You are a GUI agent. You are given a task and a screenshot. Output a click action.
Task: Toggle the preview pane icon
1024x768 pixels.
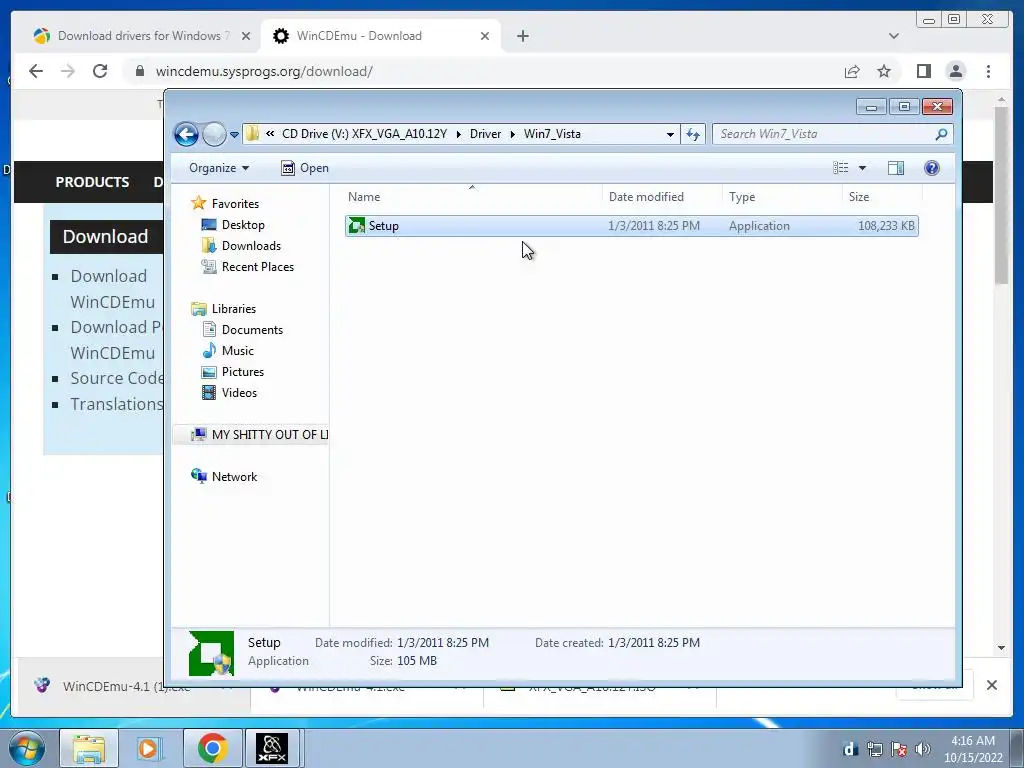(x=896, y=168)
